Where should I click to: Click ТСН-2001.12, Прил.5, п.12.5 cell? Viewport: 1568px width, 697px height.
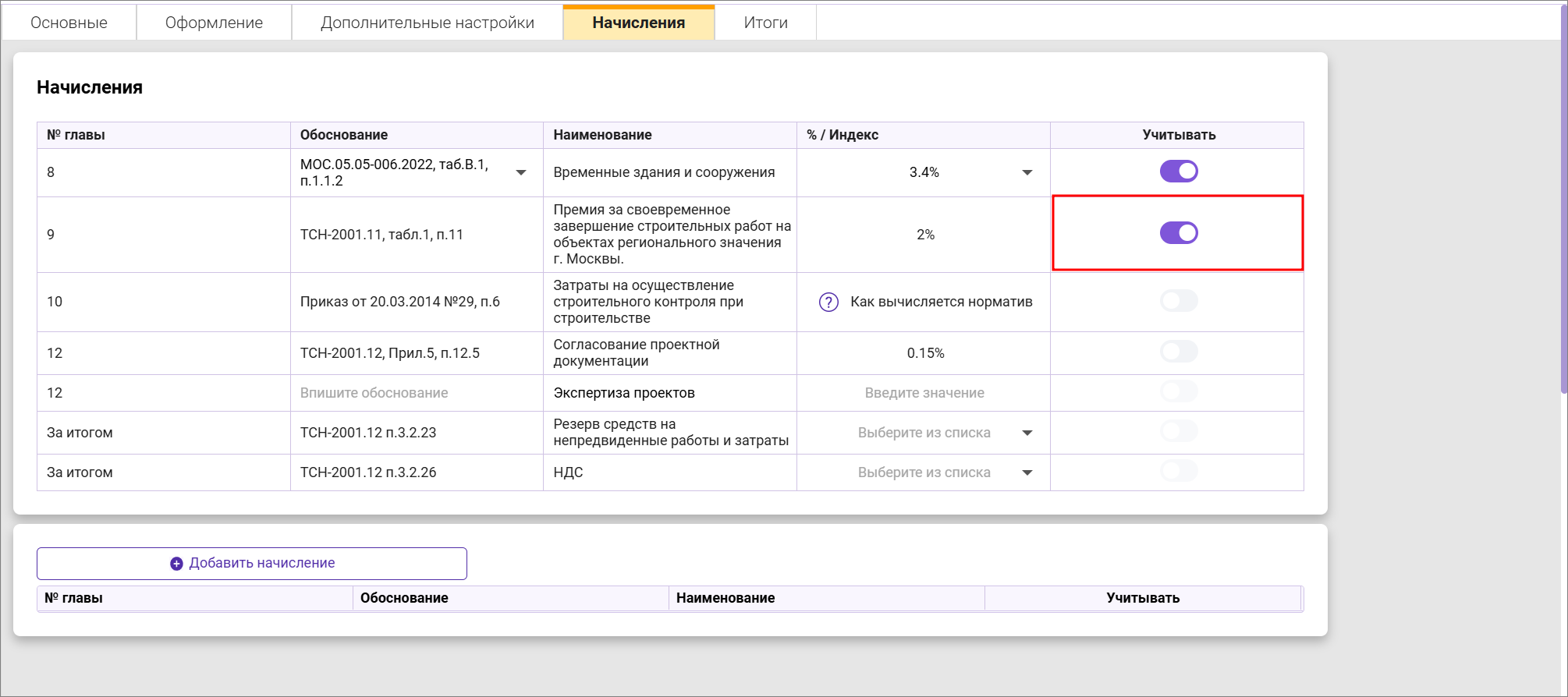[417, 353]
